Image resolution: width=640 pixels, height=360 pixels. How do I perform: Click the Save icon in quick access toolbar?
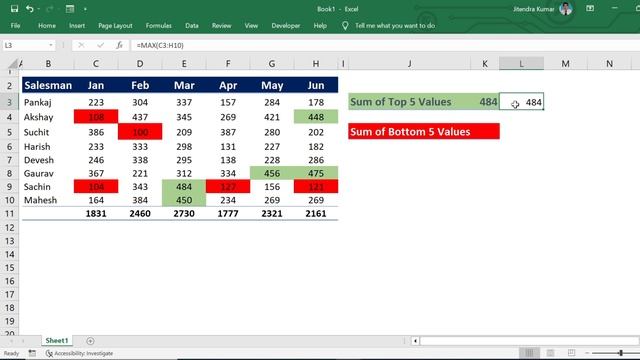point(14,9)
